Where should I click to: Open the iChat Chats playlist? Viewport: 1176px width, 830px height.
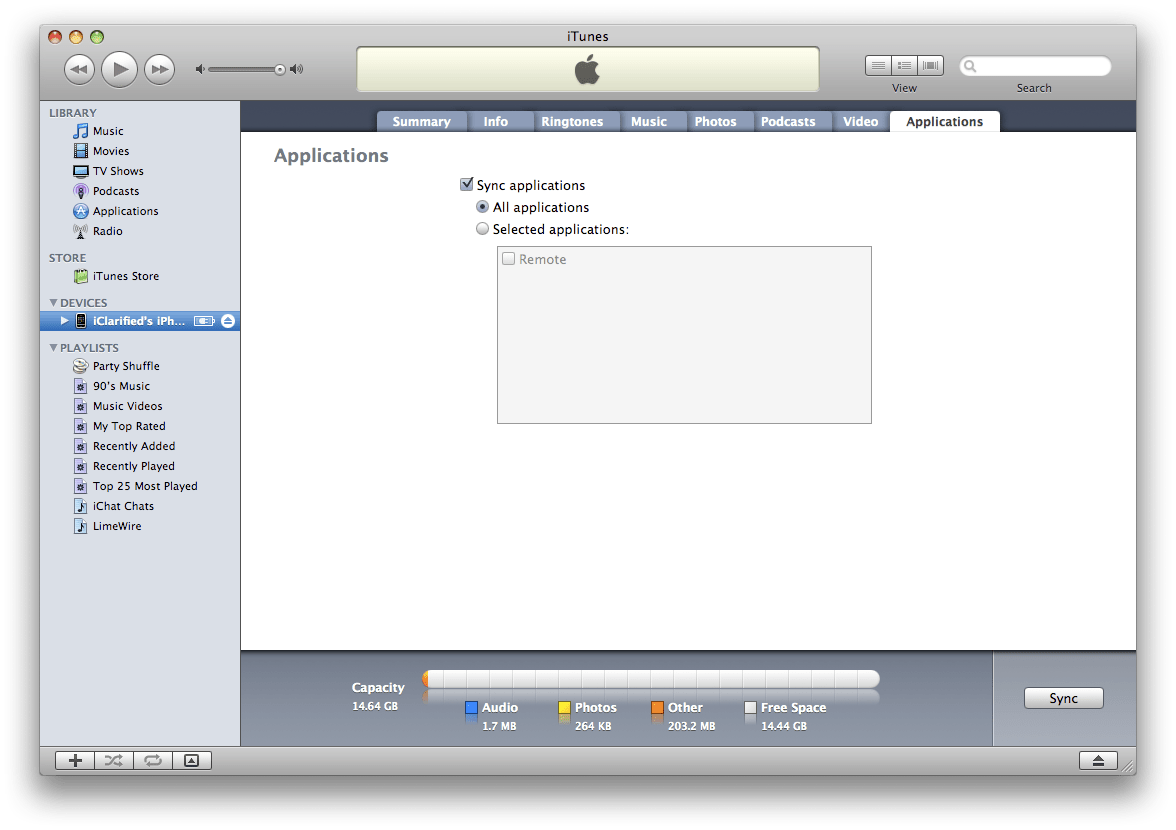[x=123, y=506]
